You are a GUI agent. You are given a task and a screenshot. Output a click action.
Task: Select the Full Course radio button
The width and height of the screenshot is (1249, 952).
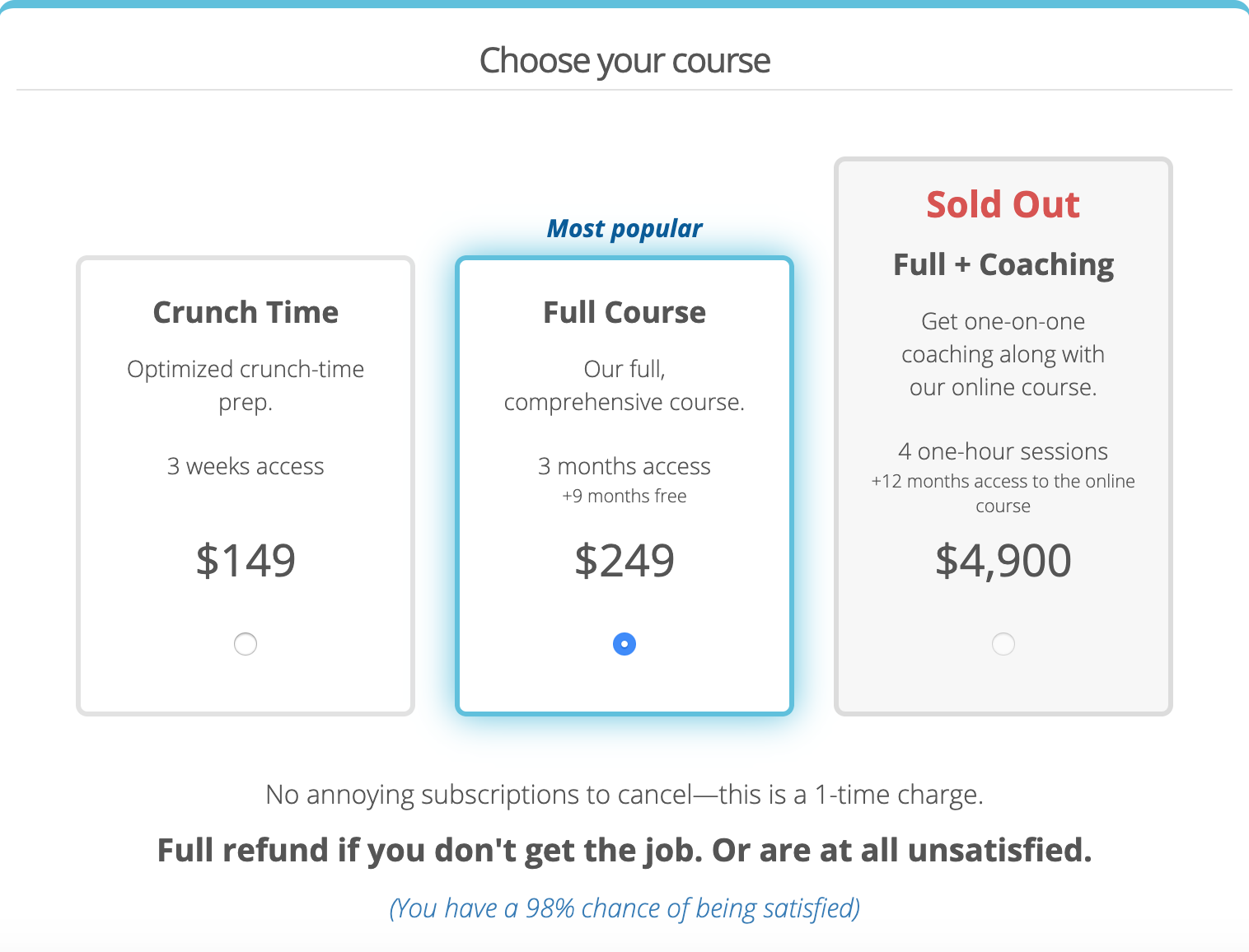[x=624, y=644]
